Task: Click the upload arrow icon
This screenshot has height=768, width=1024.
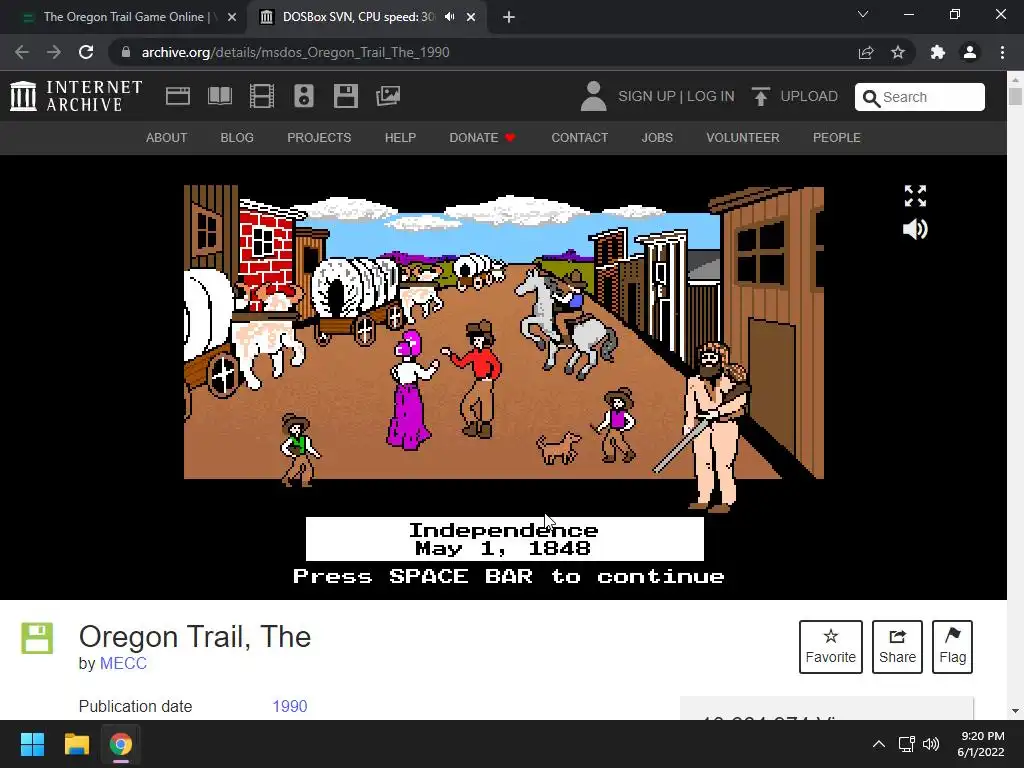Action: click(x=760, y=97)
